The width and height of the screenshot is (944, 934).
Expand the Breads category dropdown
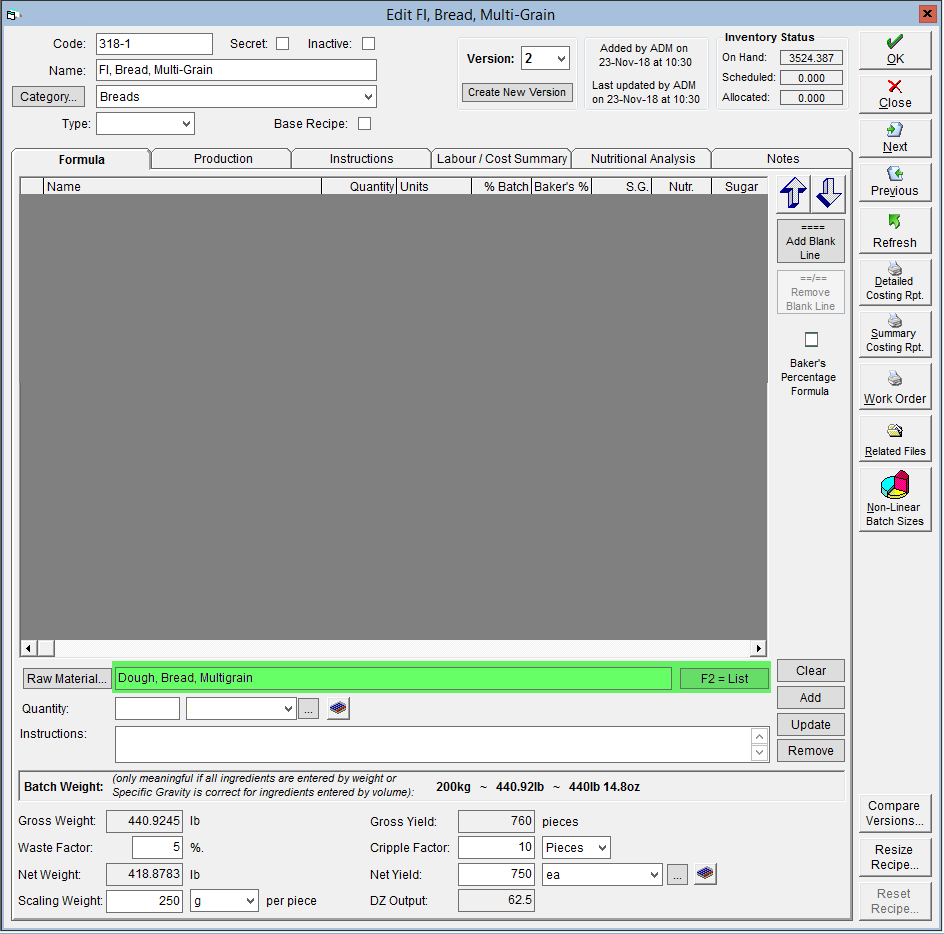(x=368, y=97)
